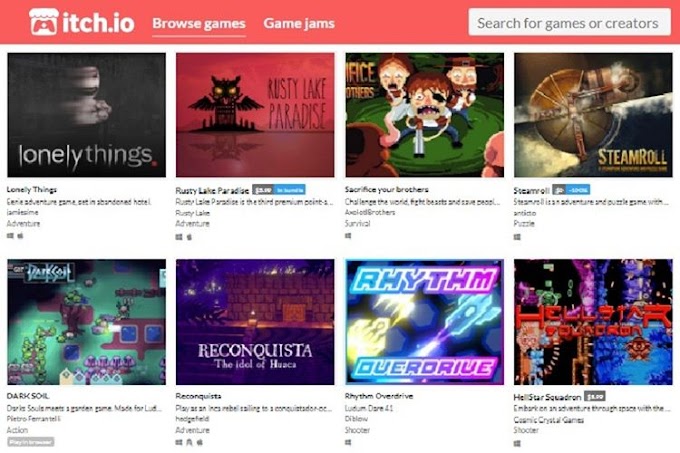Open the Steamroll game thumbnail

(x=593, y=115)
